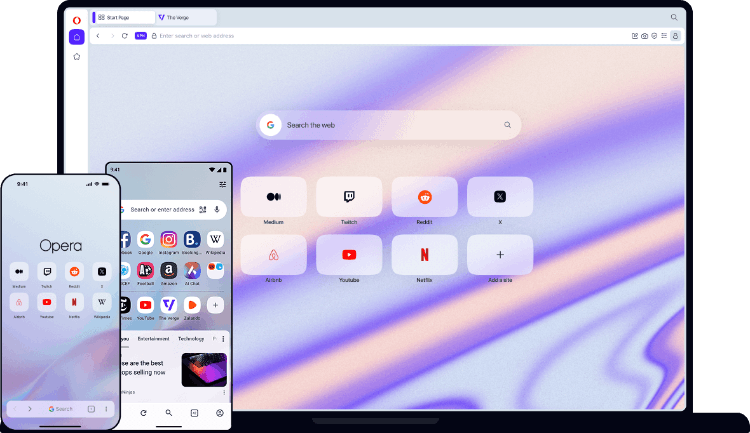Open the Airbnb speed dial tile on desktop
The height and width of the screenshot is (433, 750).
[273, 255]
